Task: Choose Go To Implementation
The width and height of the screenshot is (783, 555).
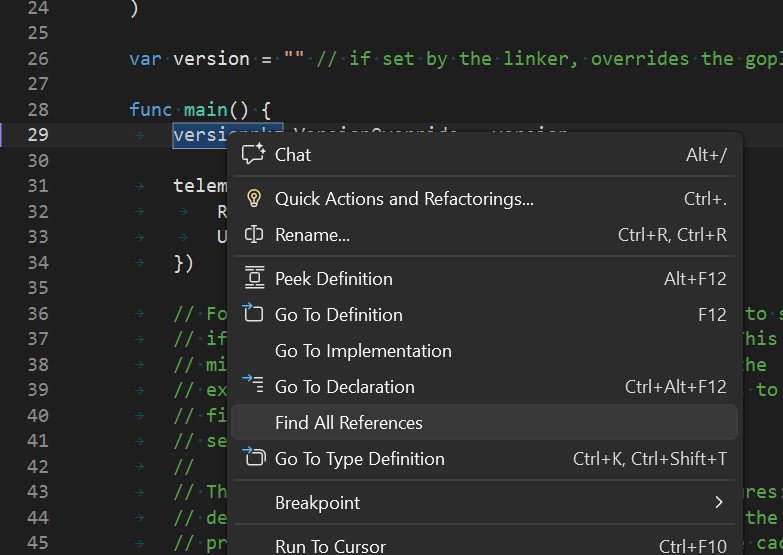Action: tap(484, 351)
